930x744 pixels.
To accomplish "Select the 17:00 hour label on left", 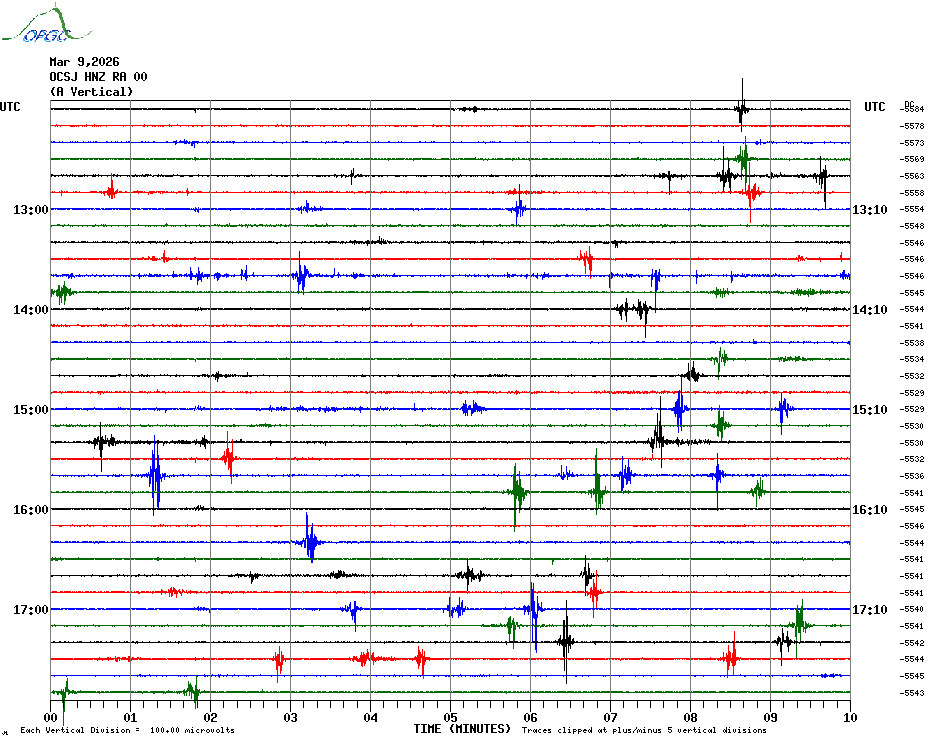I will [x=30, y=610].
